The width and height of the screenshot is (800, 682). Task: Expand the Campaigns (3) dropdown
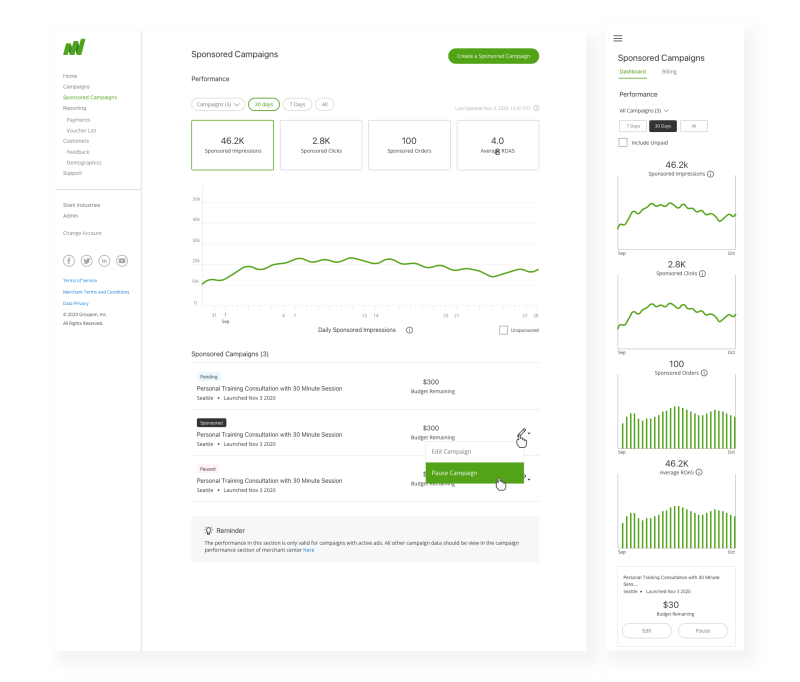pos(218,104)
